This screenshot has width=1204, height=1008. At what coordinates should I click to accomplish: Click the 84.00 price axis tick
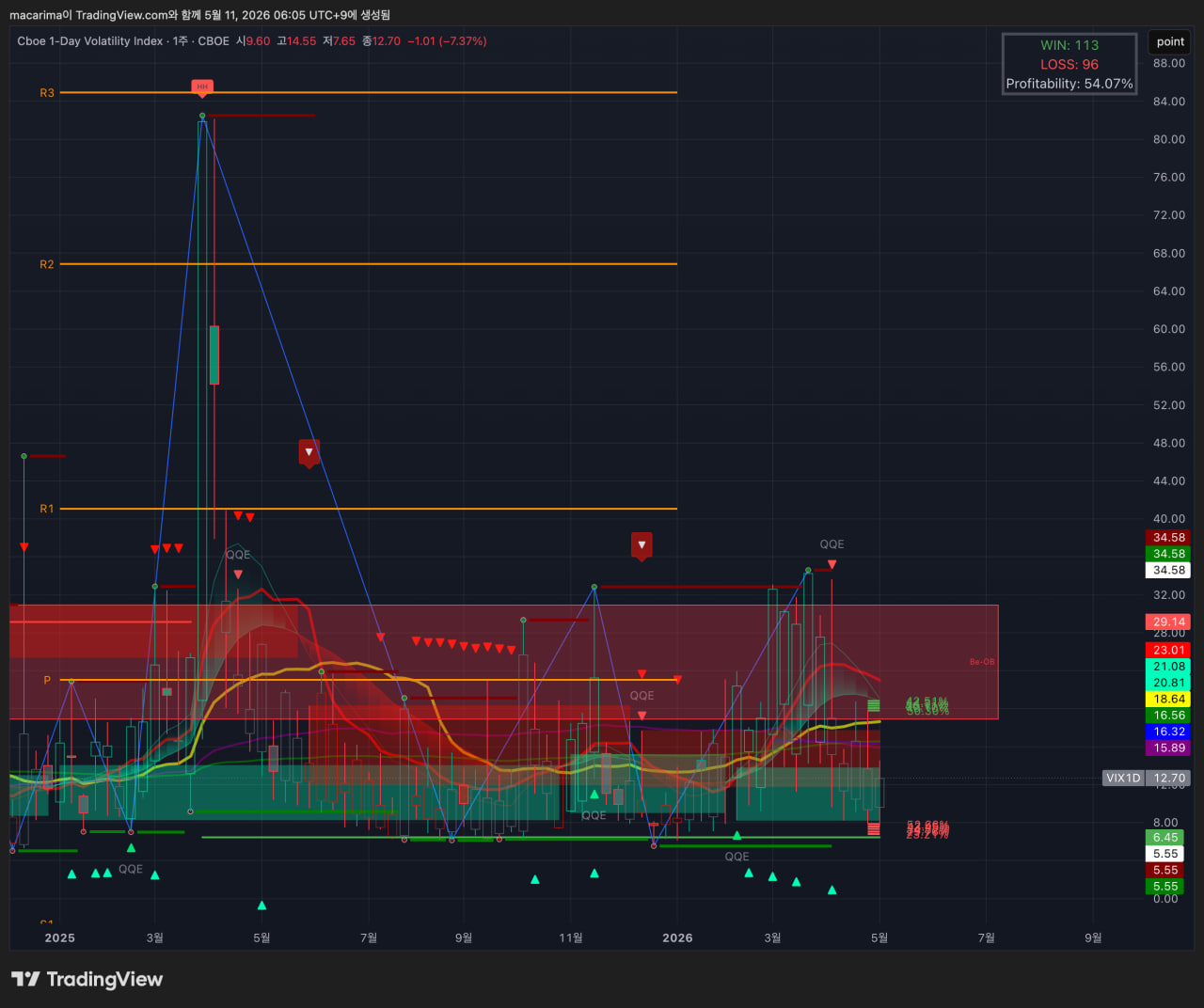pyautogui.click(x=1169, y=102)
